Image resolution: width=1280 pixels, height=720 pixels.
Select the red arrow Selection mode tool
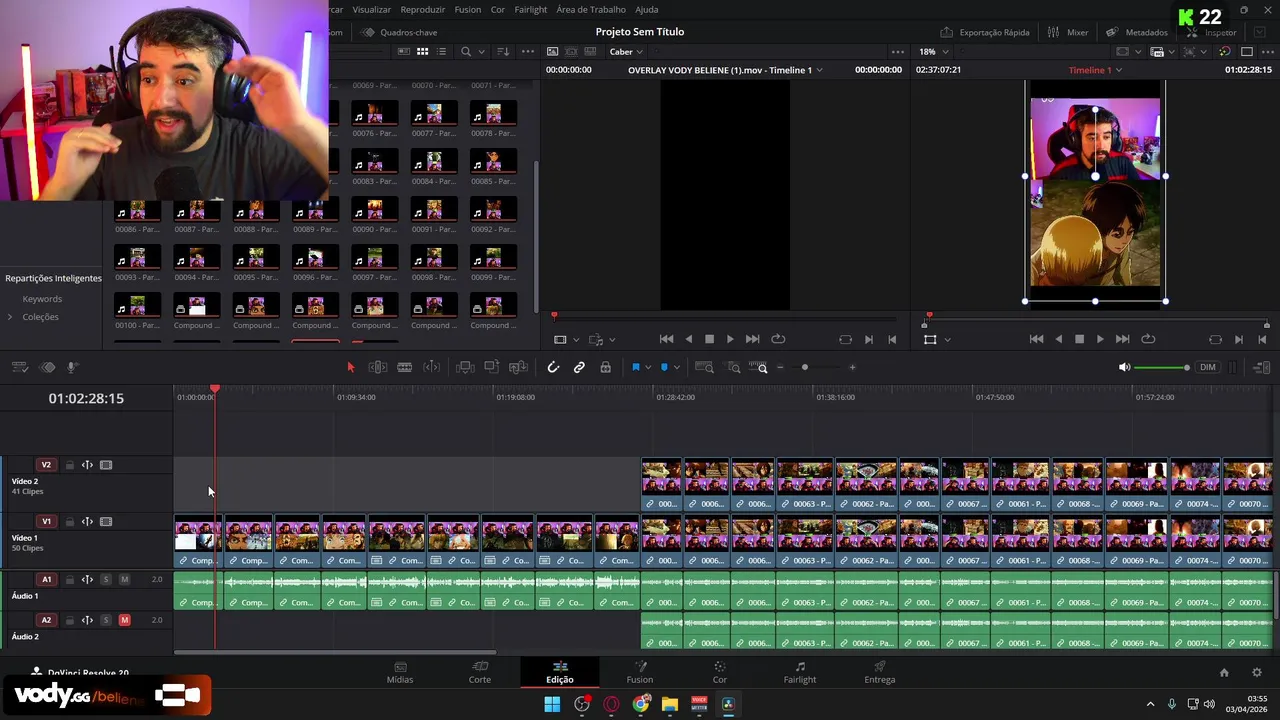pos(350,367)
